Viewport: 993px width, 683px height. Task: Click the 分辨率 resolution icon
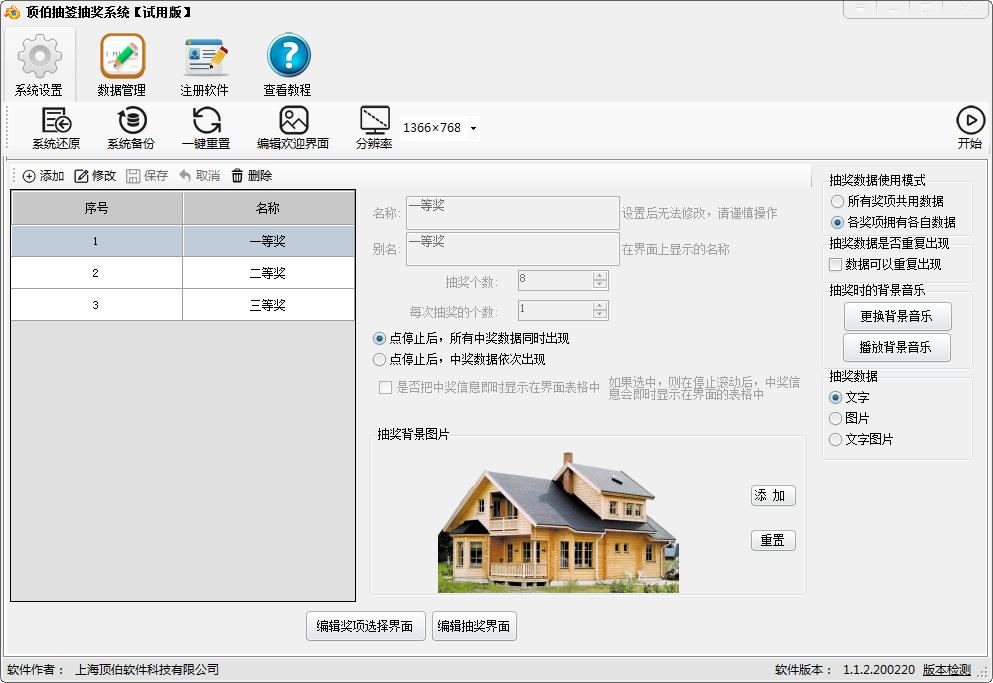tap(374, 121)
